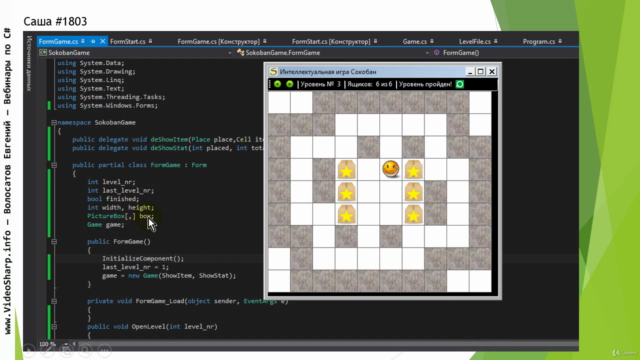Click 'game = new Game(ShowItem, ShowStat);' line
Screen dimensions: 640x360
(169, 276)
